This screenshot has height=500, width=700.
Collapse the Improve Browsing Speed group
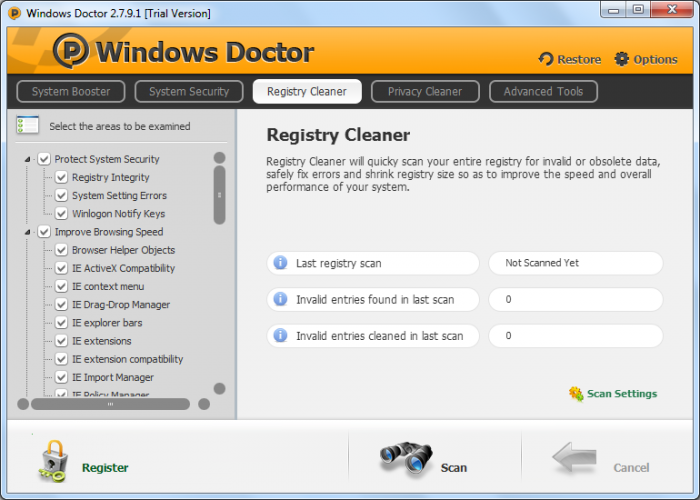click(x=28, y=232)
